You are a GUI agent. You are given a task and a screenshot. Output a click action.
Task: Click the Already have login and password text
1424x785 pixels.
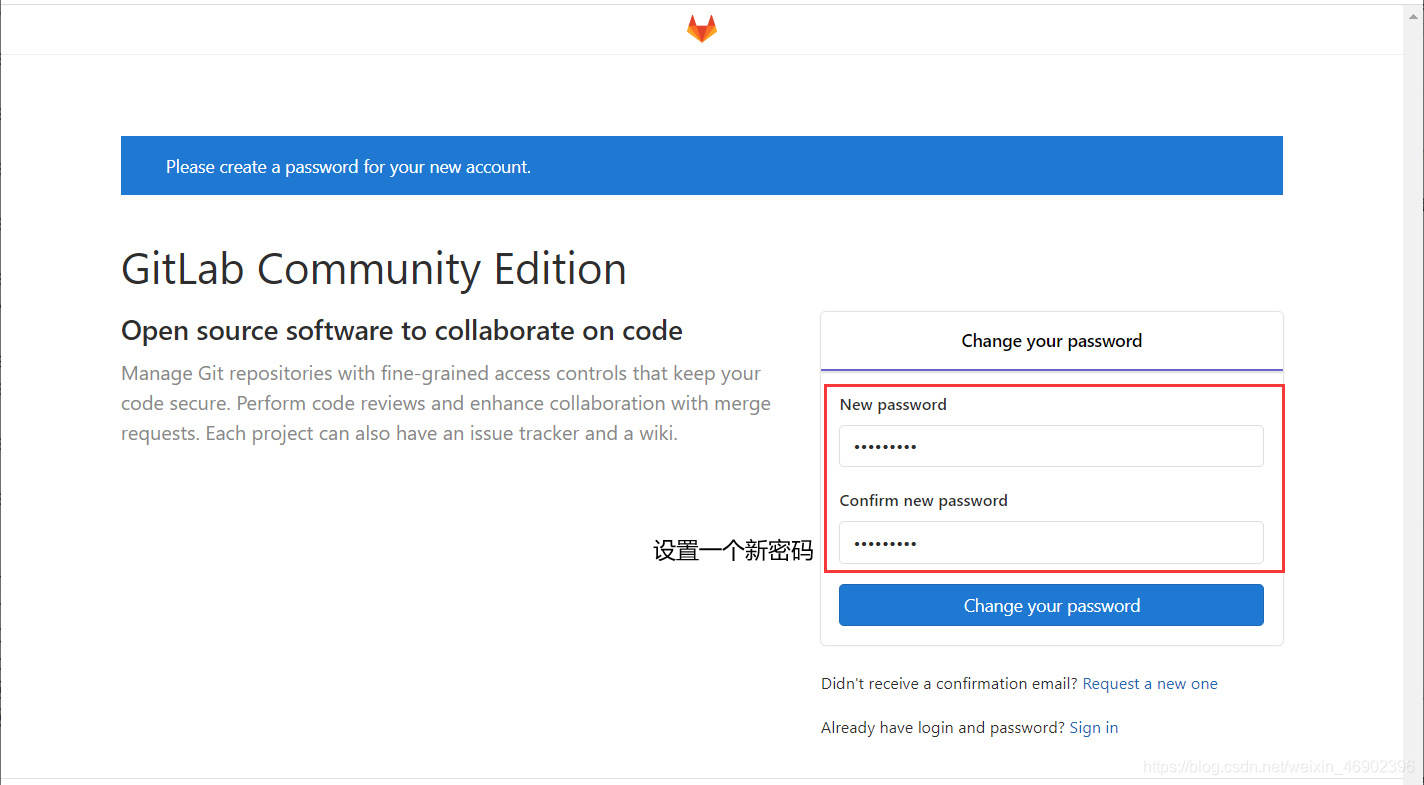click(943, 728)
